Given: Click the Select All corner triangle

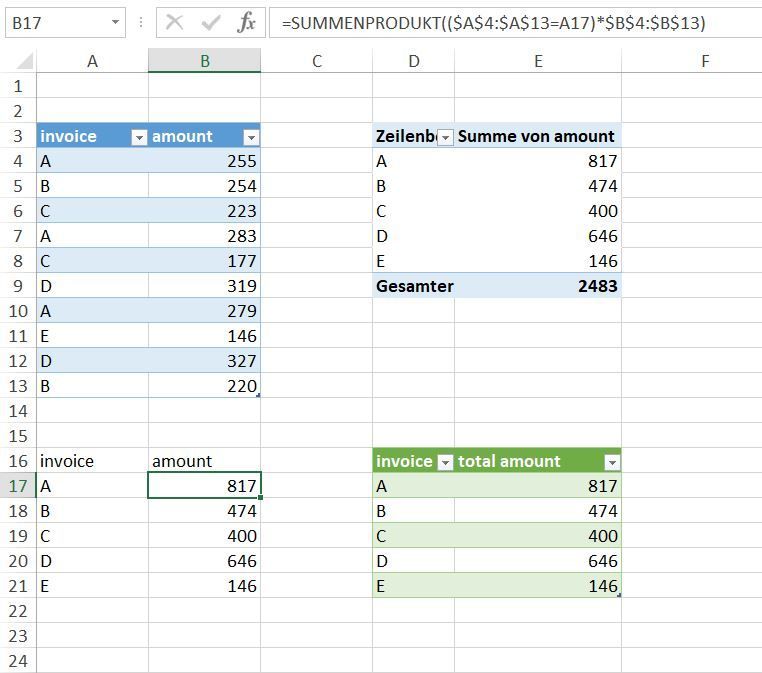Looking at the screenshot, I should coord(25,61).
